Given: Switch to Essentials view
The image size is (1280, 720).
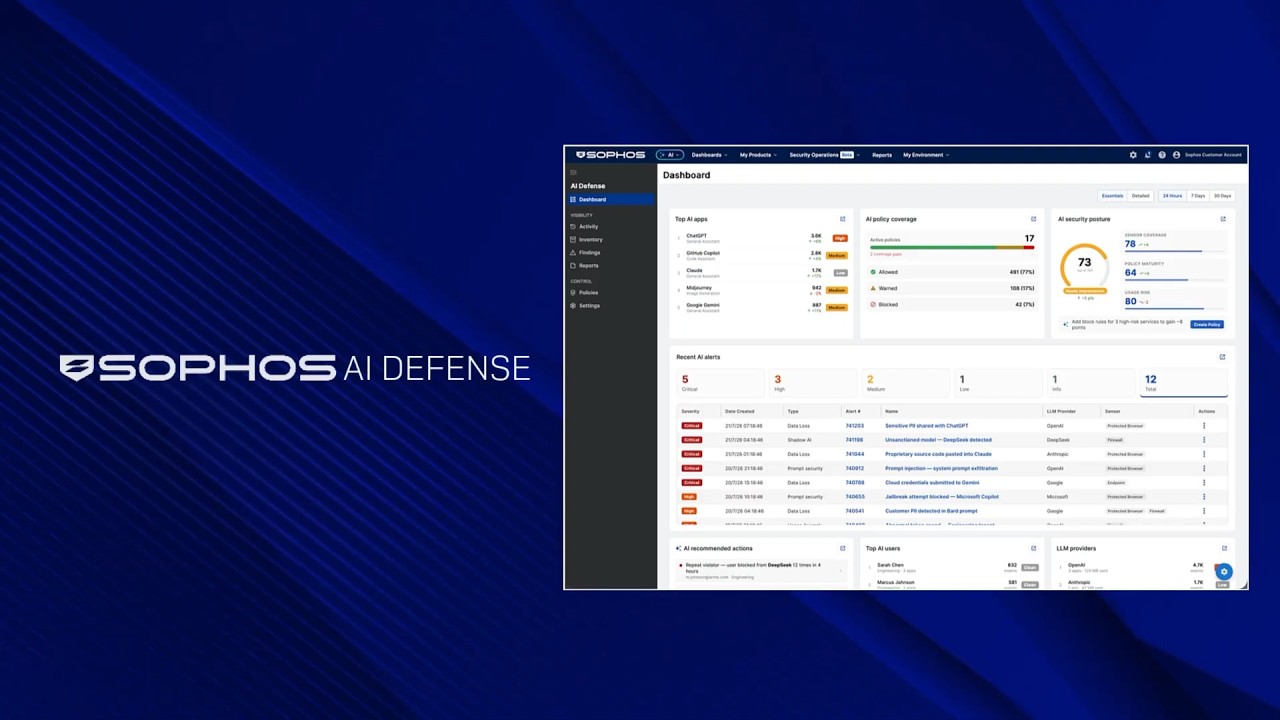Looking at the screenshot, I should pyautogui.click(x=1112, y=196).
